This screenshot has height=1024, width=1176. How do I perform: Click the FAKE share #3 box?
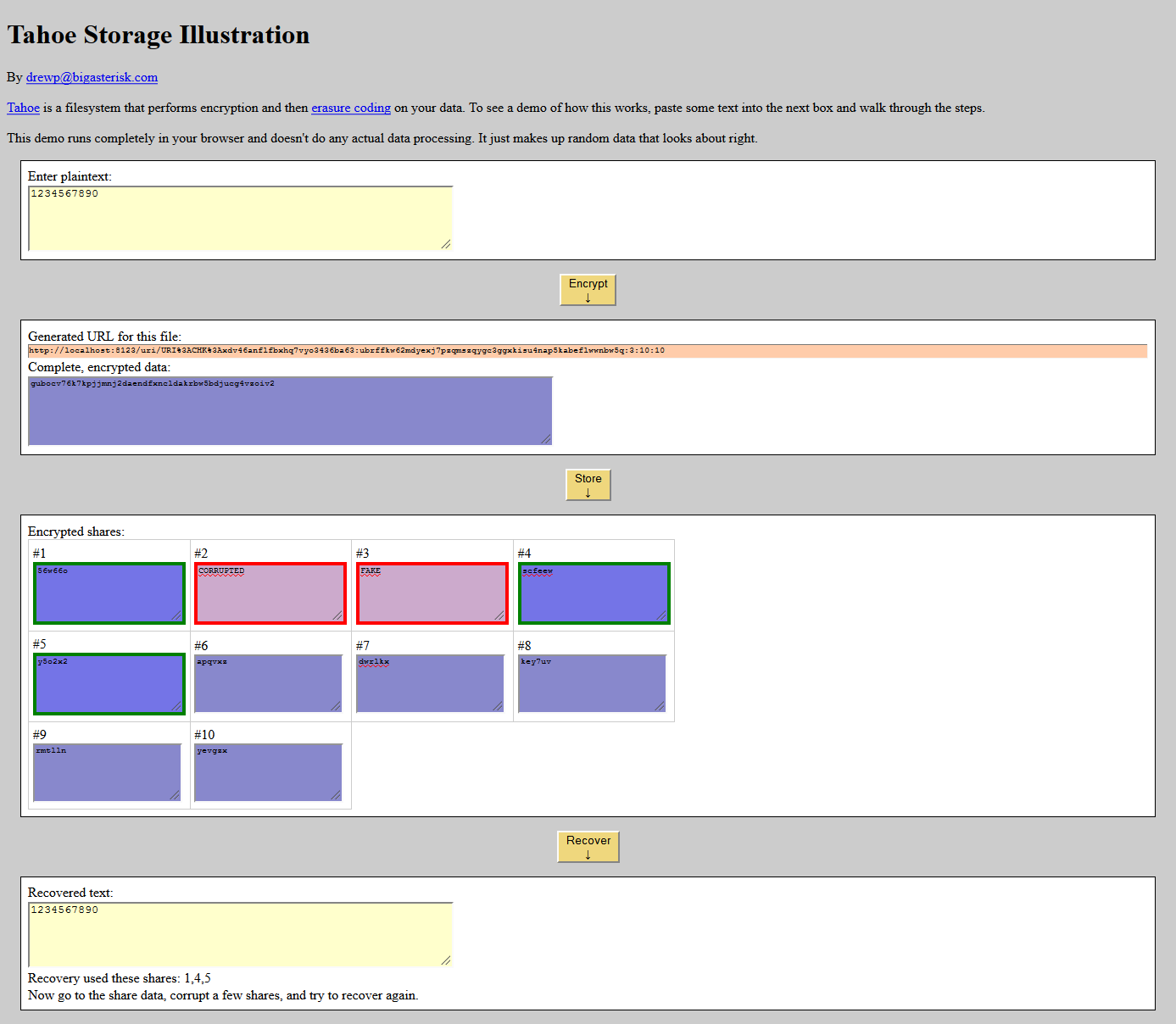pyautogui.click(x=432, y=593)
